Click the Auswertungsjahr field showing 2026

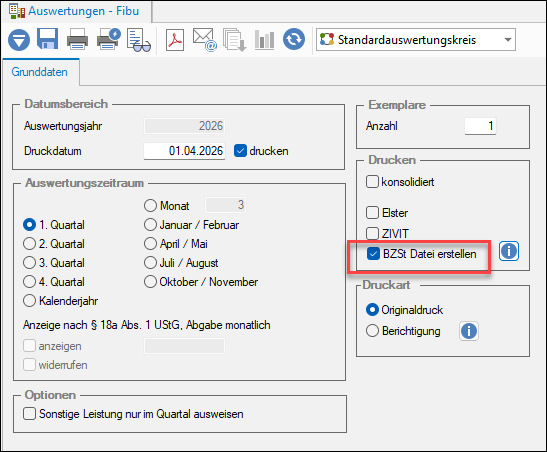(184, 126)
